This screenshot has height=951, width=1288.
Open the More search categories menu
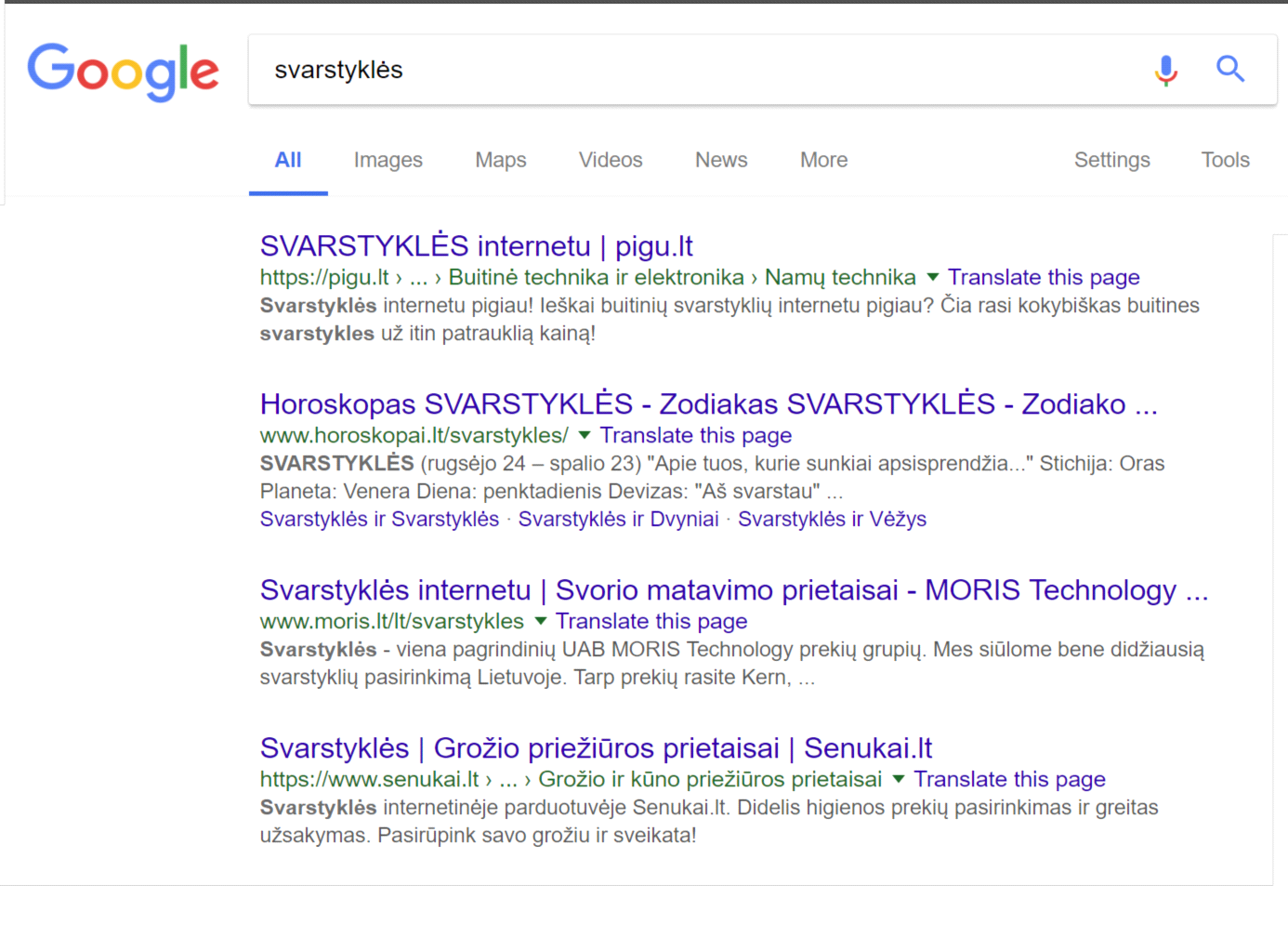(x=824, y=160)
